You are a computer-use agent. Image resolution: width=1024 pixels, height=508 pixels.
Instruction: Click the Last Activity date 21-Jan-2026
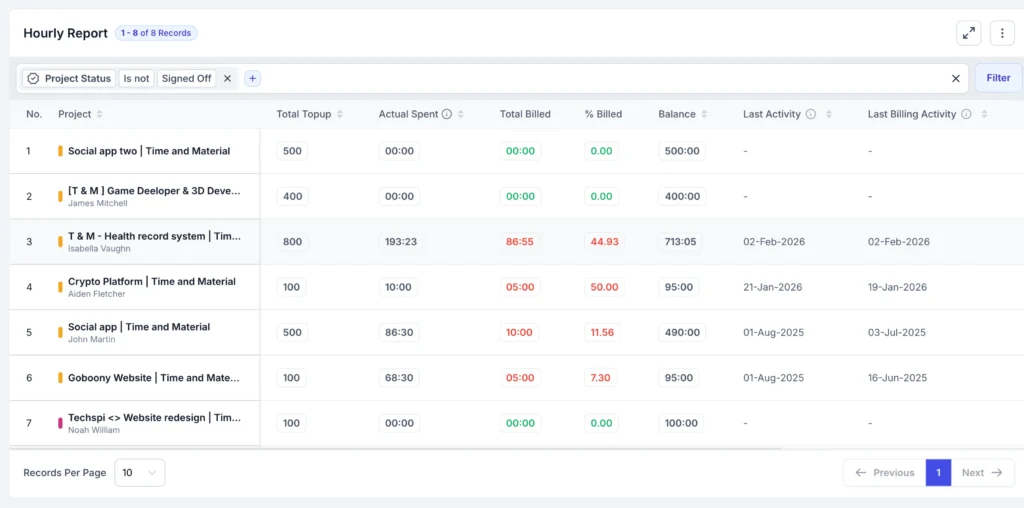click(x=773, y=287)
